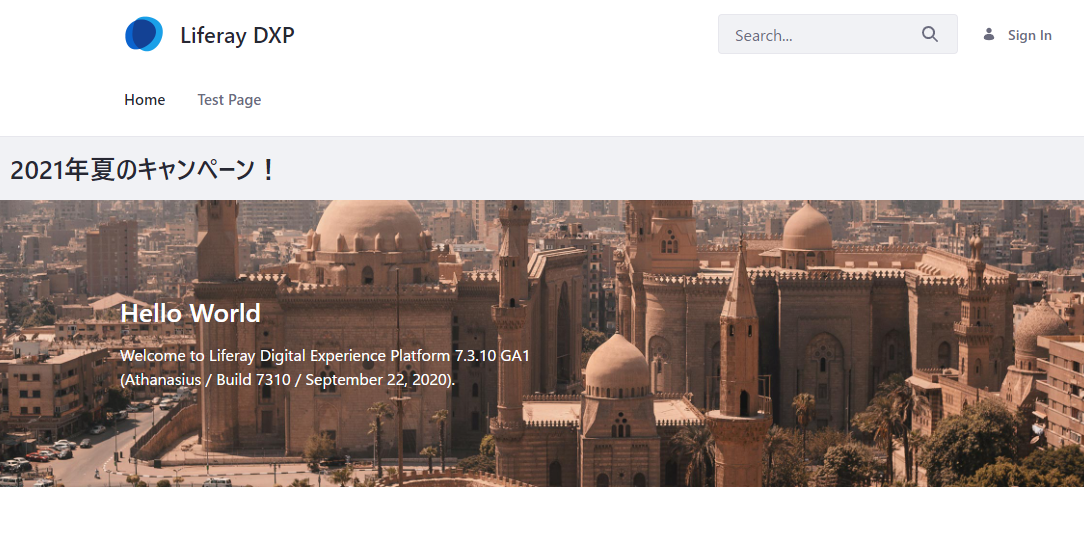Click the Liferay blue circular logo
This screenshot has width=1084, height=533.
coord(143,35)
